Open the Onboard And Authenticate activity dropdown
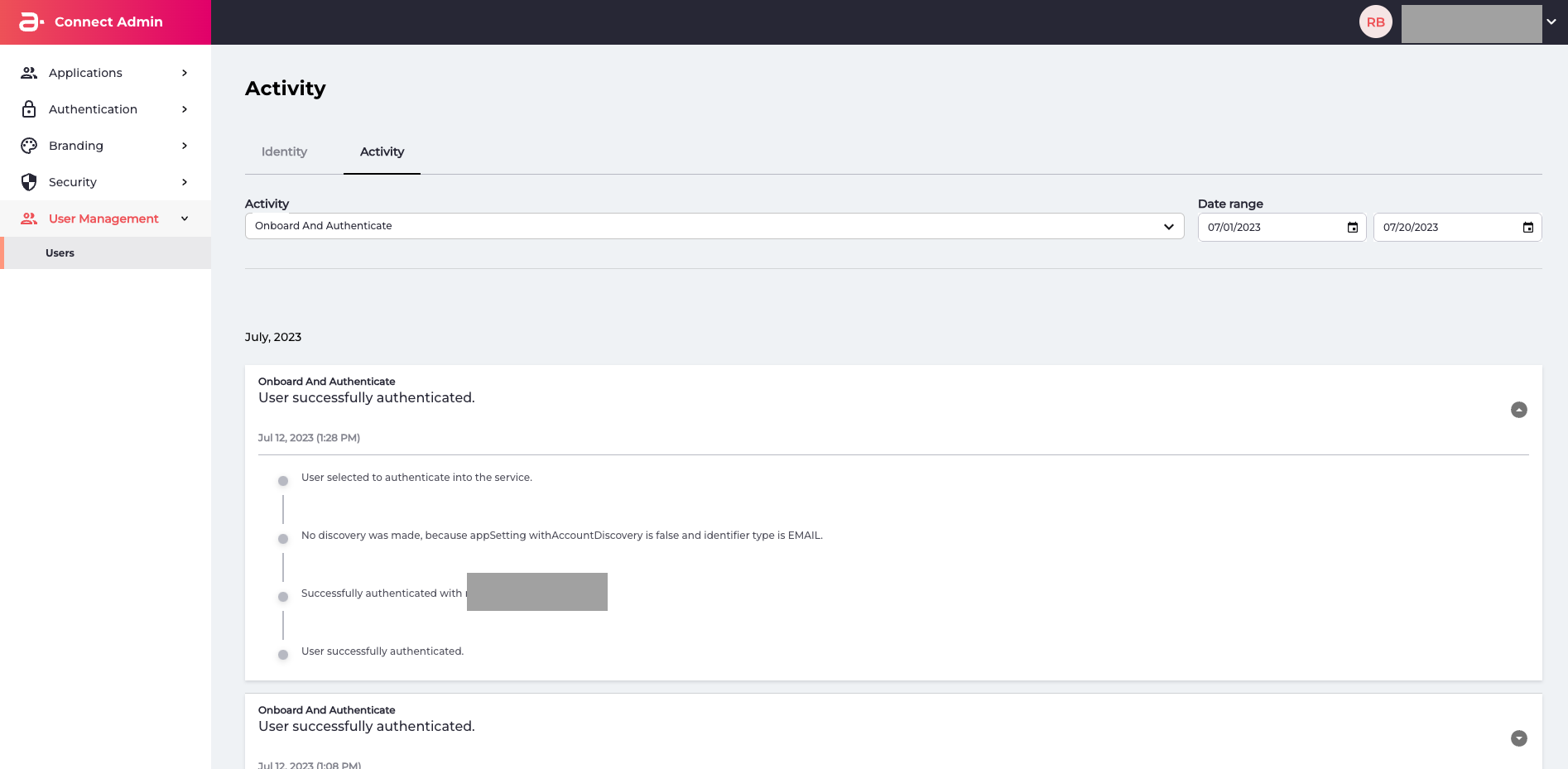Screen dimensions: 1568x769 (714, 226)
